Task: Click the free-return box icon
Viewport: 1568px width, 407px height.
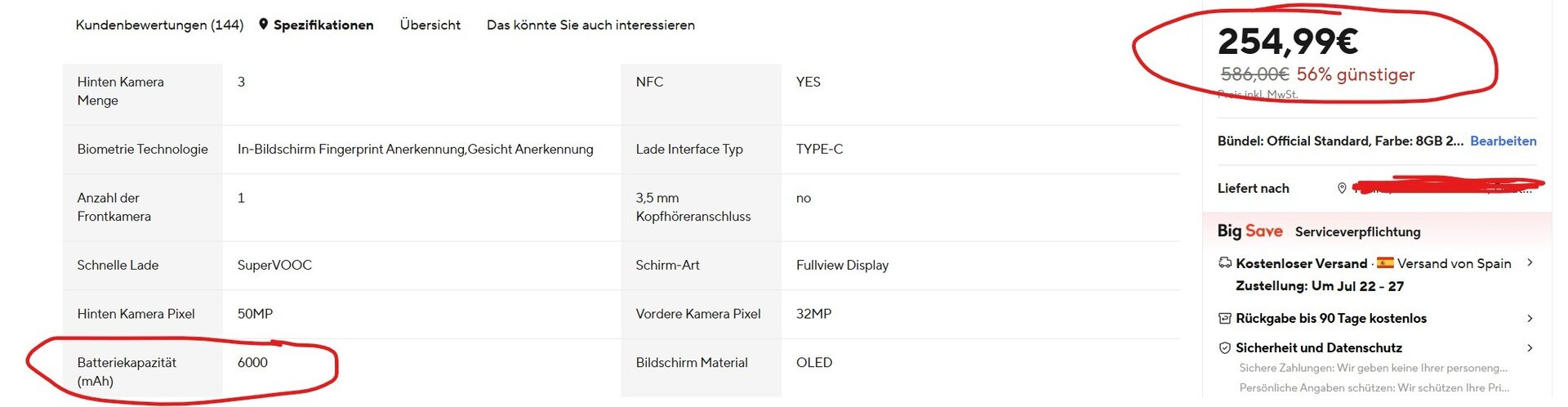Action: point(1224,319)
